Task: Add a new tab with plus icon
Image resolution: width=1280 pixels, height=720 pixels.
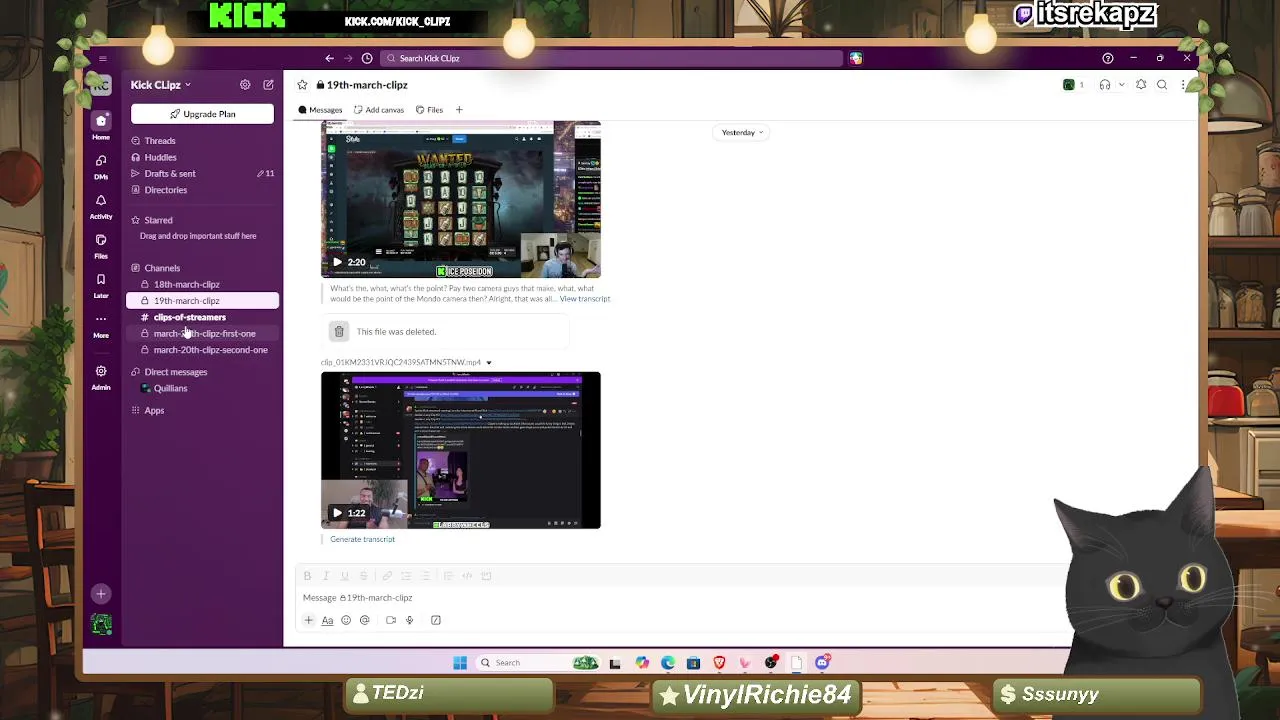Action: [x=459, y=110]
